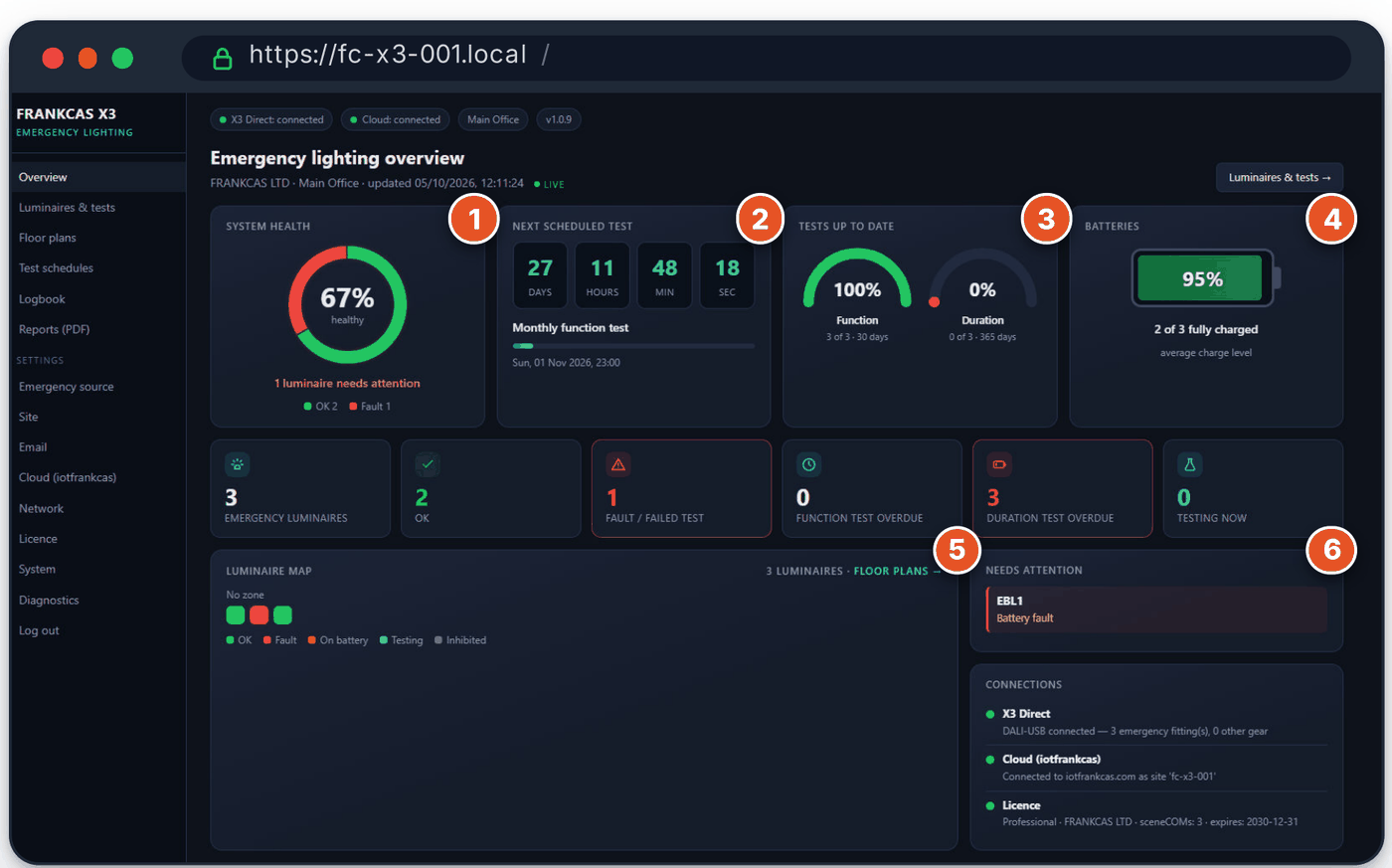The image size is (1392, 868).
Task: Open Diagnostics in sidebar
Action: [98, 601]
